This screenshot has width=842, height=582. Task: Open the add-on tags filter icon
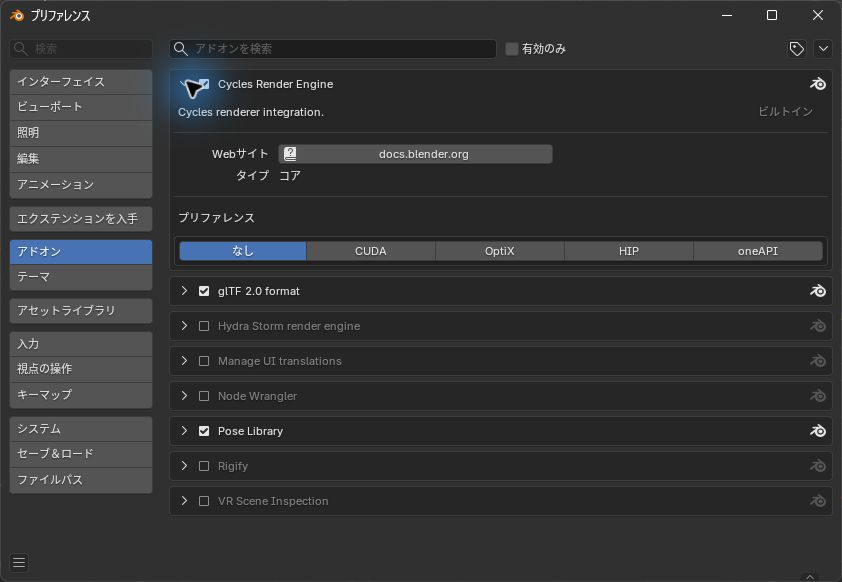pyautogui.click(x=796, y=49)
